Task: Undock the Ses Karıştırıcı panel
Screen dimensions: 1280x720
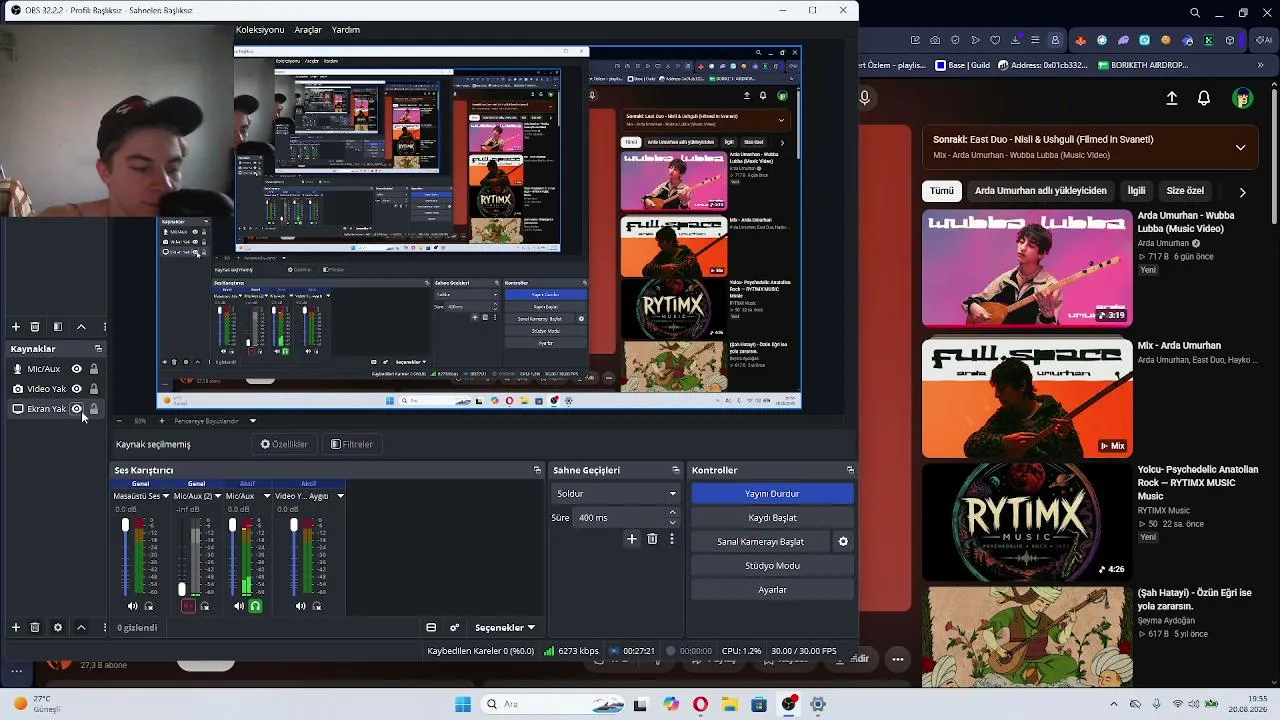Action: pyautogui.click(x=537, y=470)
